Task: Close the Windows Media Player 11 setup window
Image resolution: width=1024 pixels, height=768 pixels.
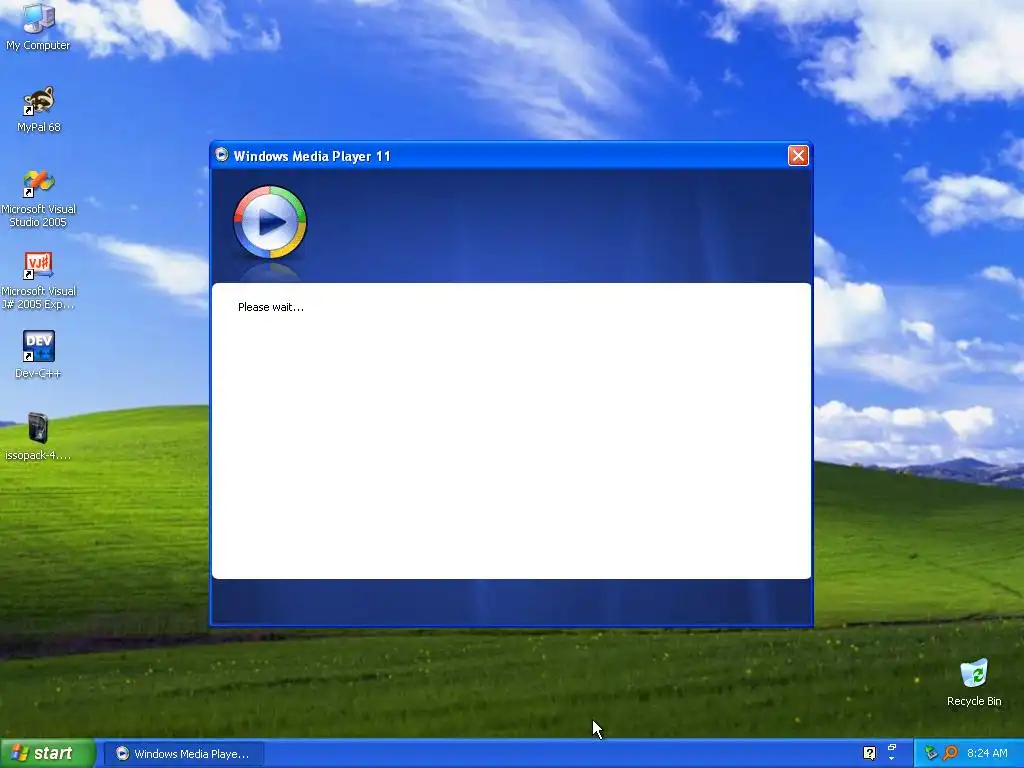Action: [798, 155]
